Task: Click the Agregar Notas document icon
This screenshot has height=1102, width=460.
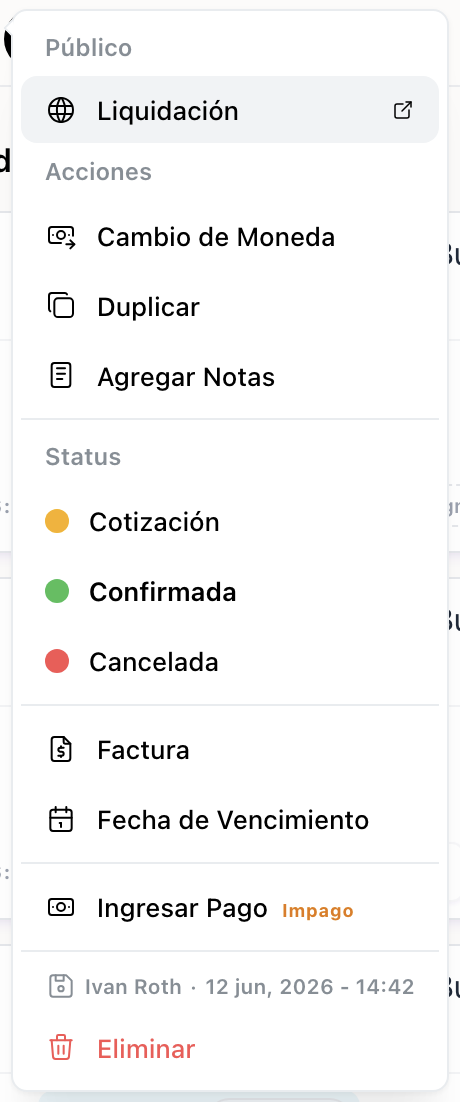Action: point(61,377)
